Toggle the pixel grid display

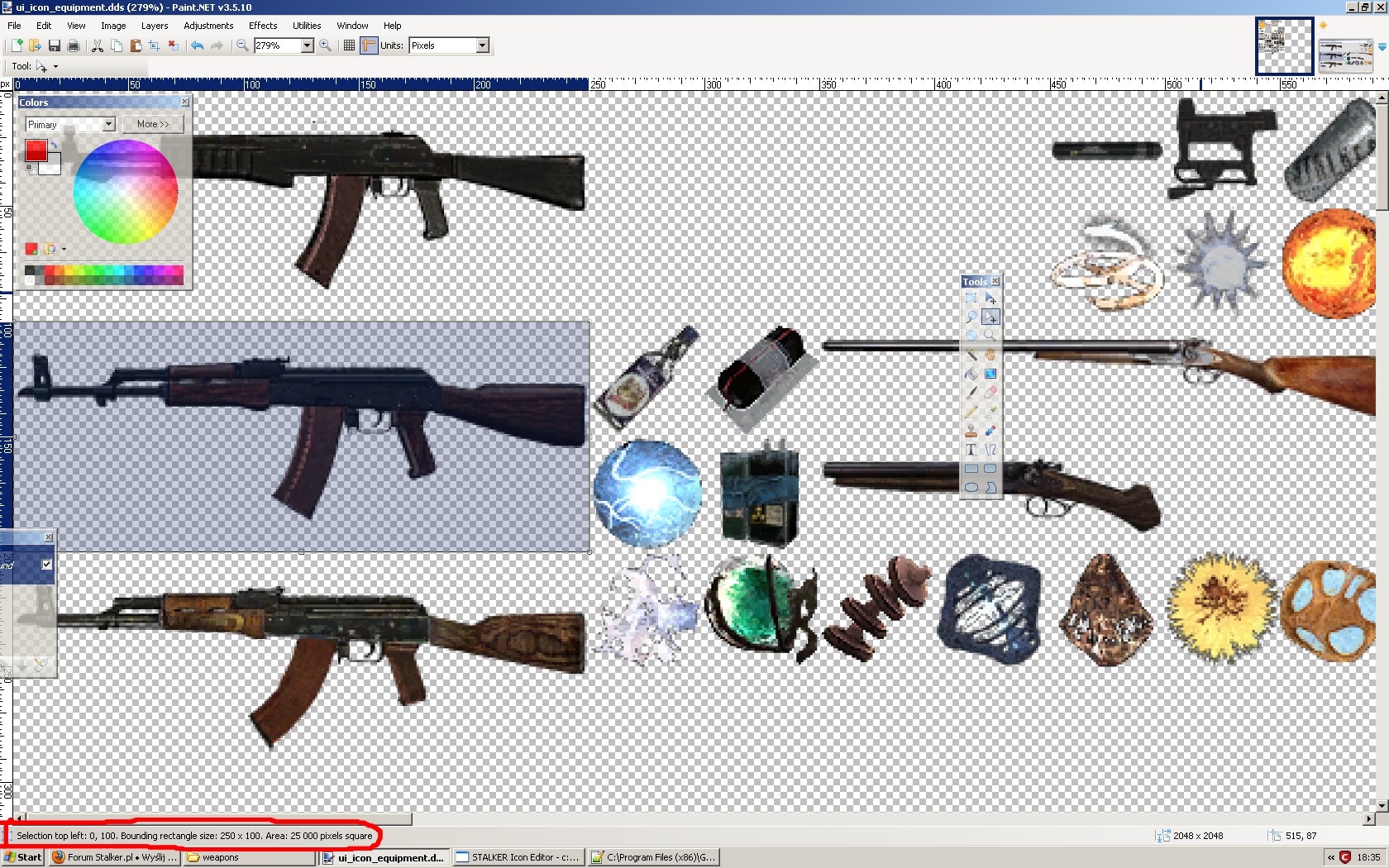click(350, 45)
